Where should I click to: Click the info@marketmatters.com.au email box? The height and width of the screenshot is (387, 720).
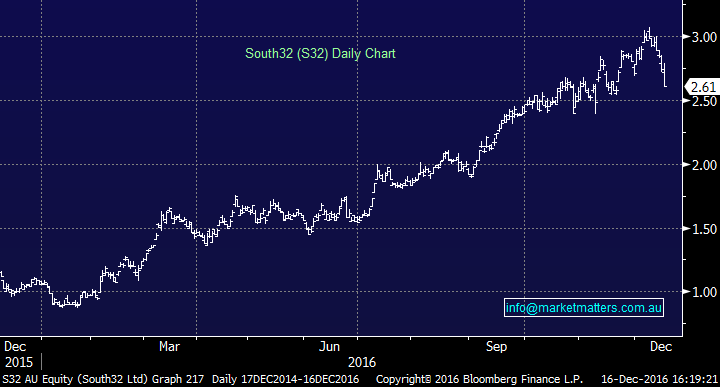(x=584, y=308)
